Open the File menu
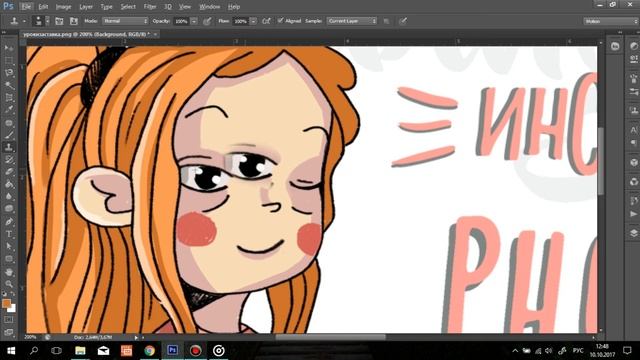This screenshot has width=640, height=360. (26, 7)
